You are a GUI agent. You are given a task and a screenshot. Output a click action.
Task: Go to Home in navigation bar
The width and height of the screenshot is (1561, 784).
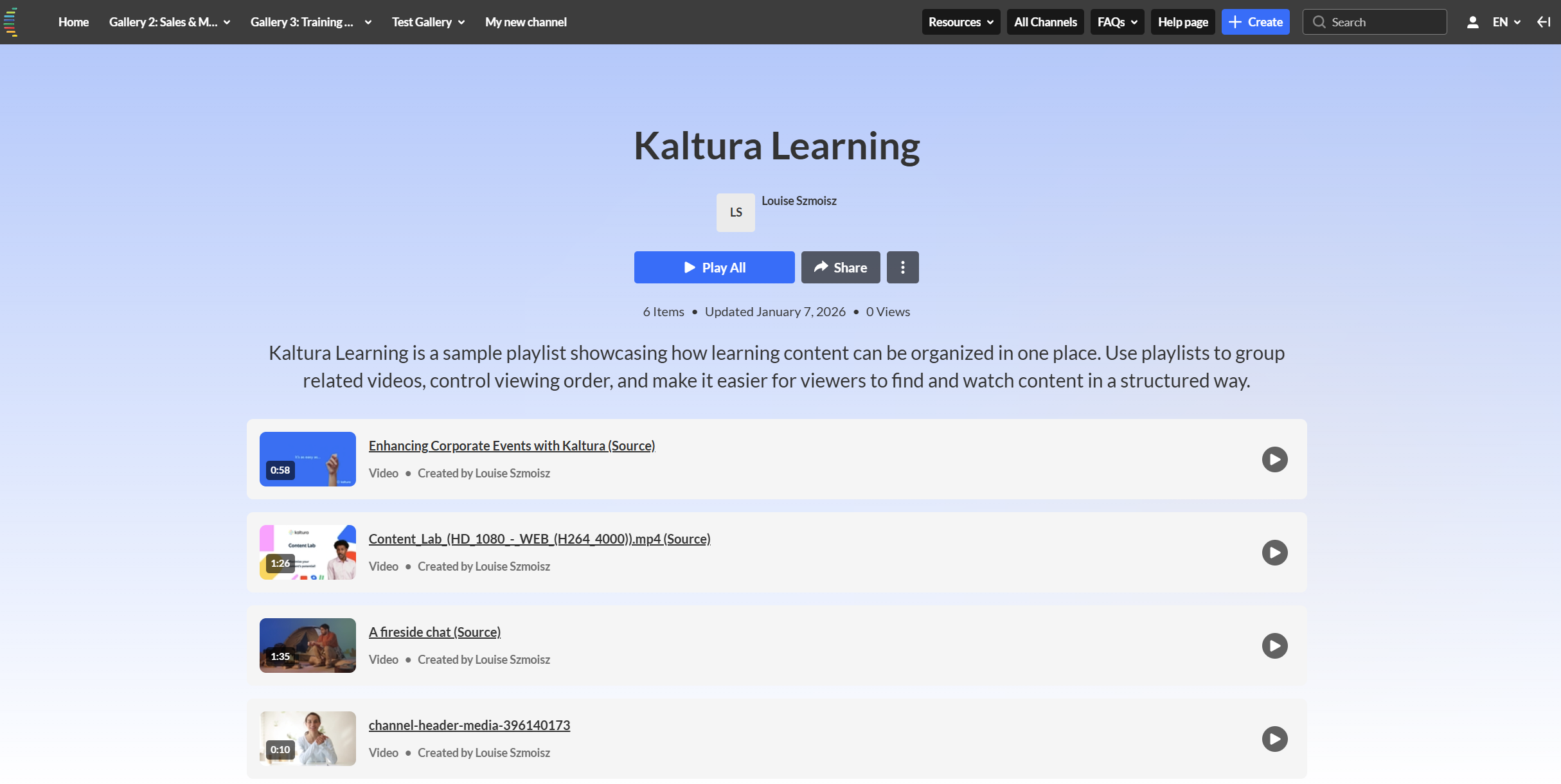point(73,22)
